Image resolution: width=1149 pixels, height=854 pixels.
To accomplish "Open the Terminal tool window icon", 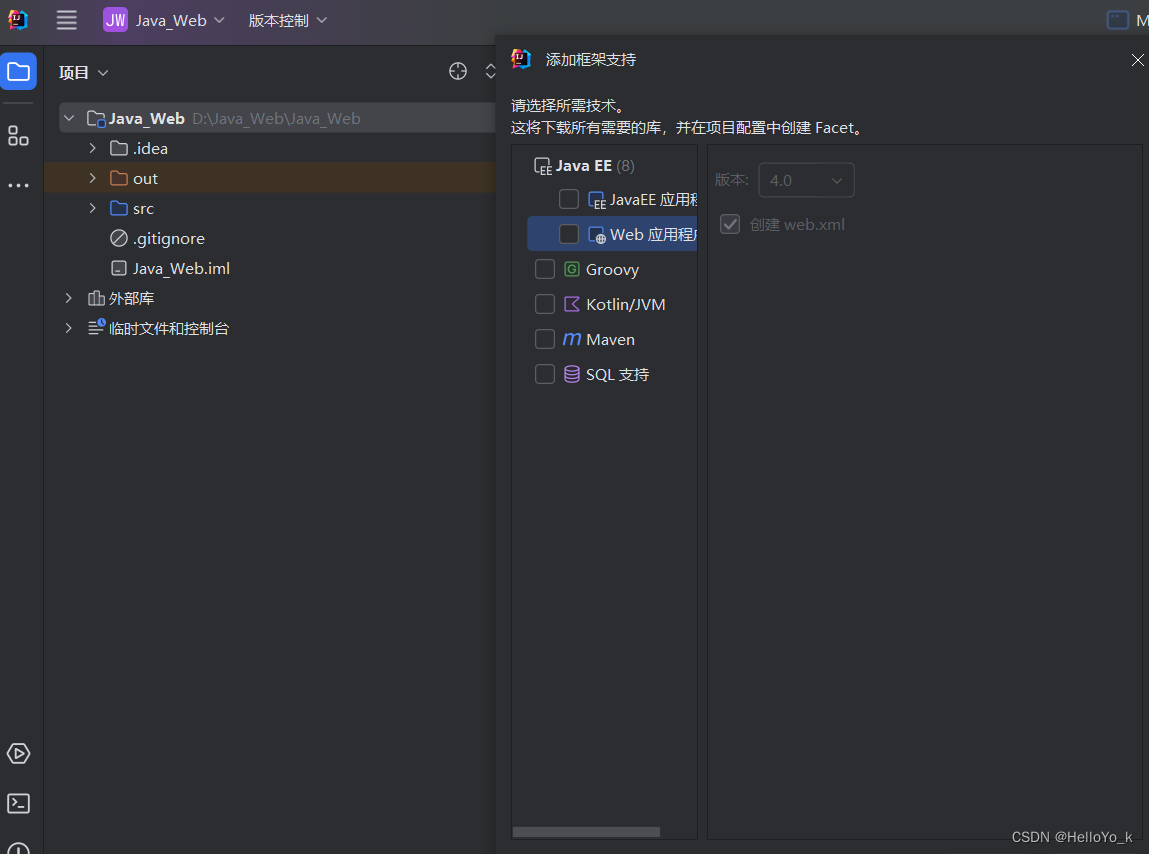I will [x=18, y=803].
